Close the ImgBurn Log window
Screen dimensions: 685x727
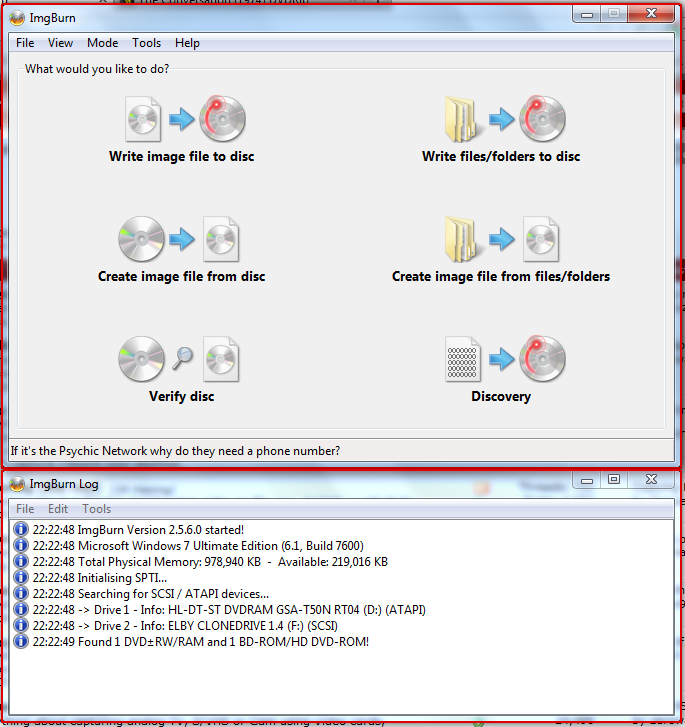(x=651, y=479)
